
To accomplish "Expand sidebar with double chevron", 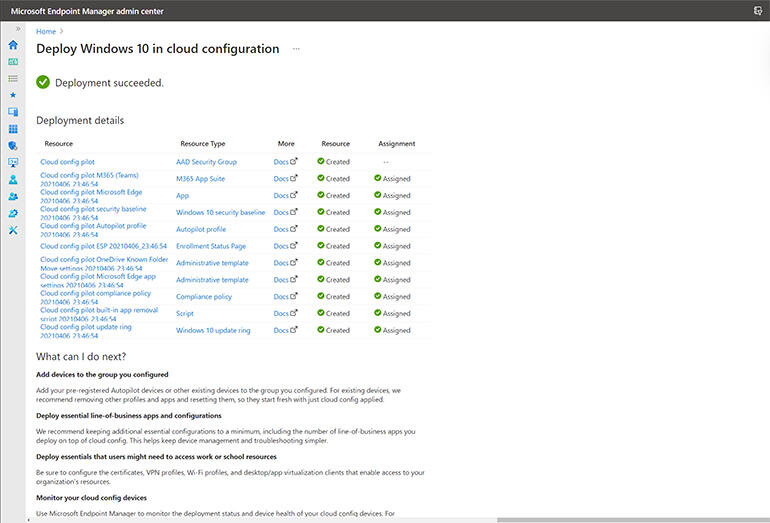I will (x=18, y=28).
